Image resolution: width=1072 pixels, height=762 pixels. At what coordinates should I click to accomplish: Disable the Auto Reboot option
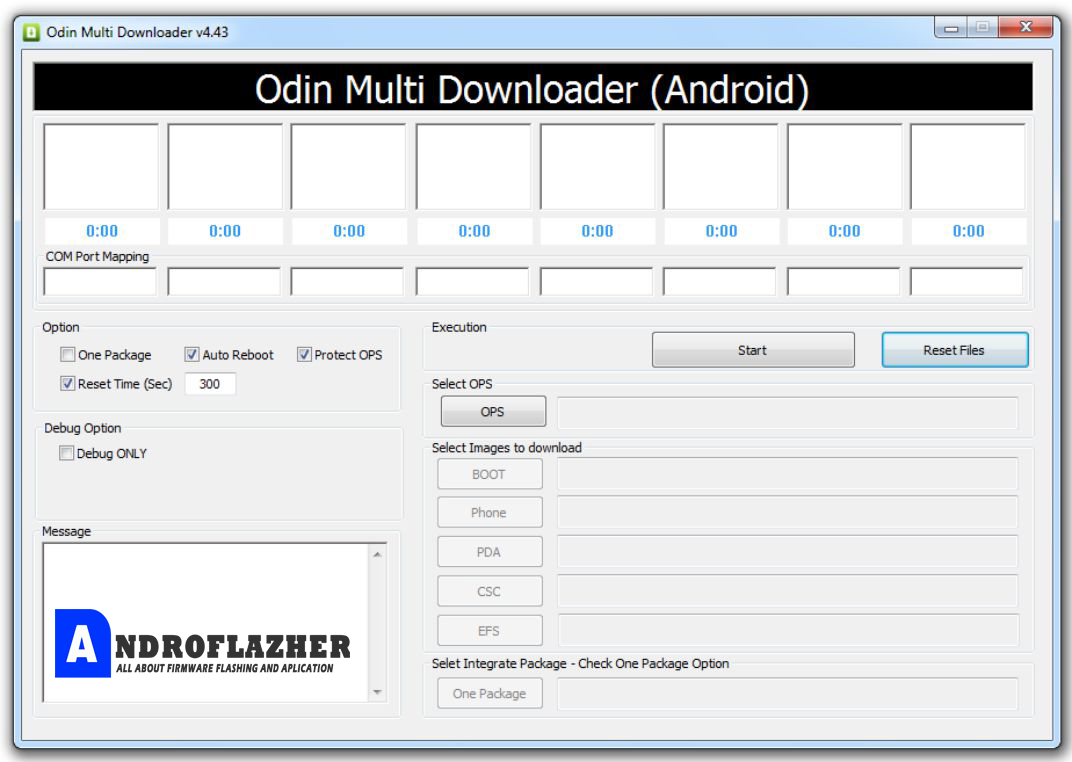(190, 354)
